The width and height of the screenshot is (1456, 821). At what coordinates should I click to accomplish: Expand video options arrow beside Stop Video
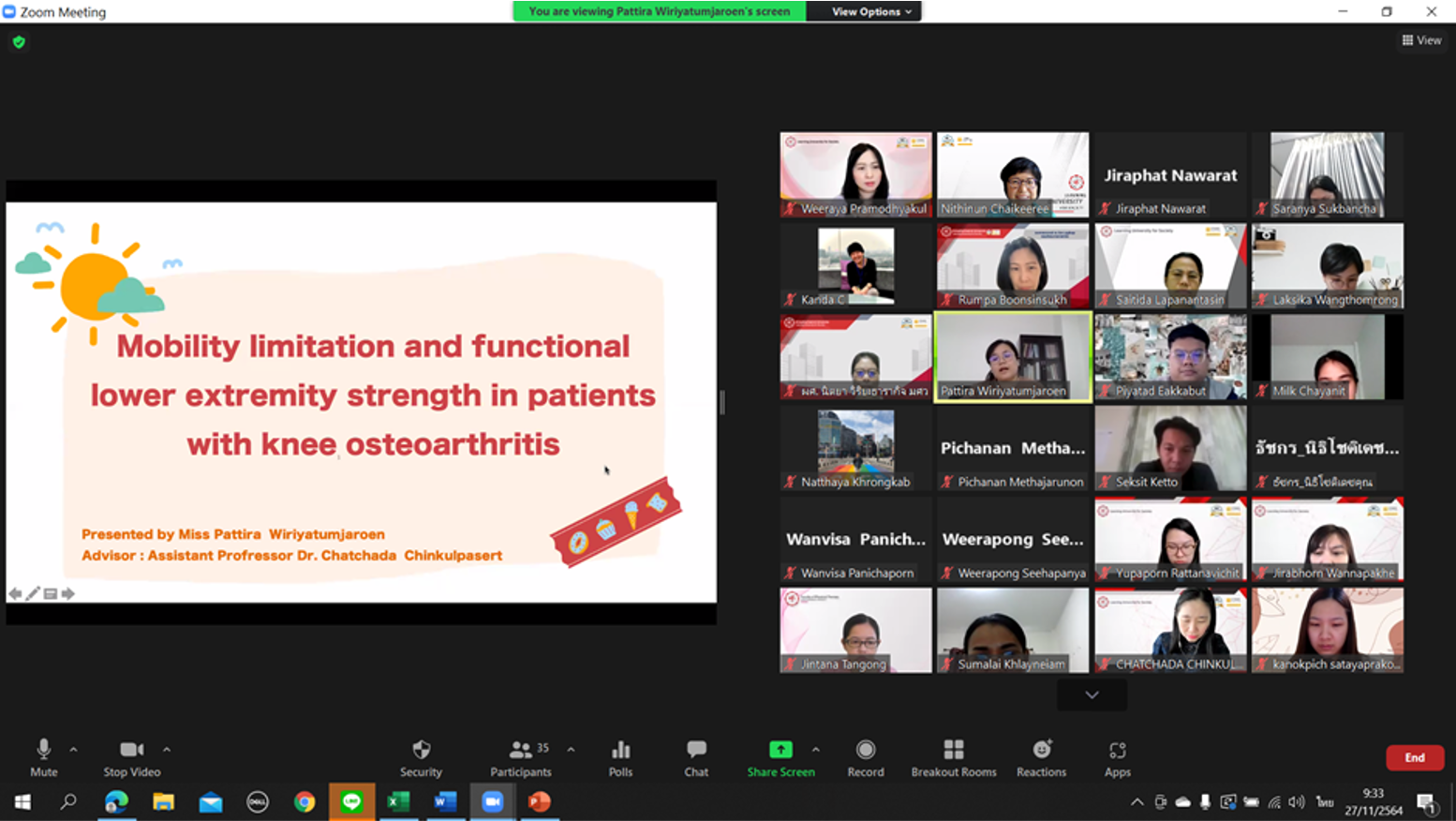[167, 750]
